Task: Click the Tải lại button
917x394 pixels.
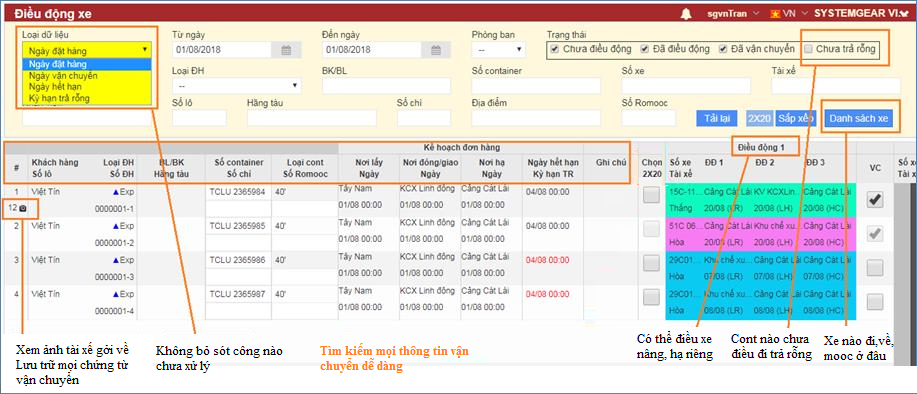Action: pos(716,118)
